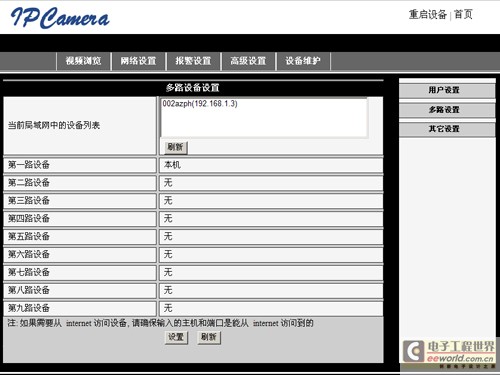Image resolution: width=500 pixels, height=375 pixels.
Task: Click the 当前局域网中的设备列表 label
Action: pyautogui.click(x=54, y=126)
